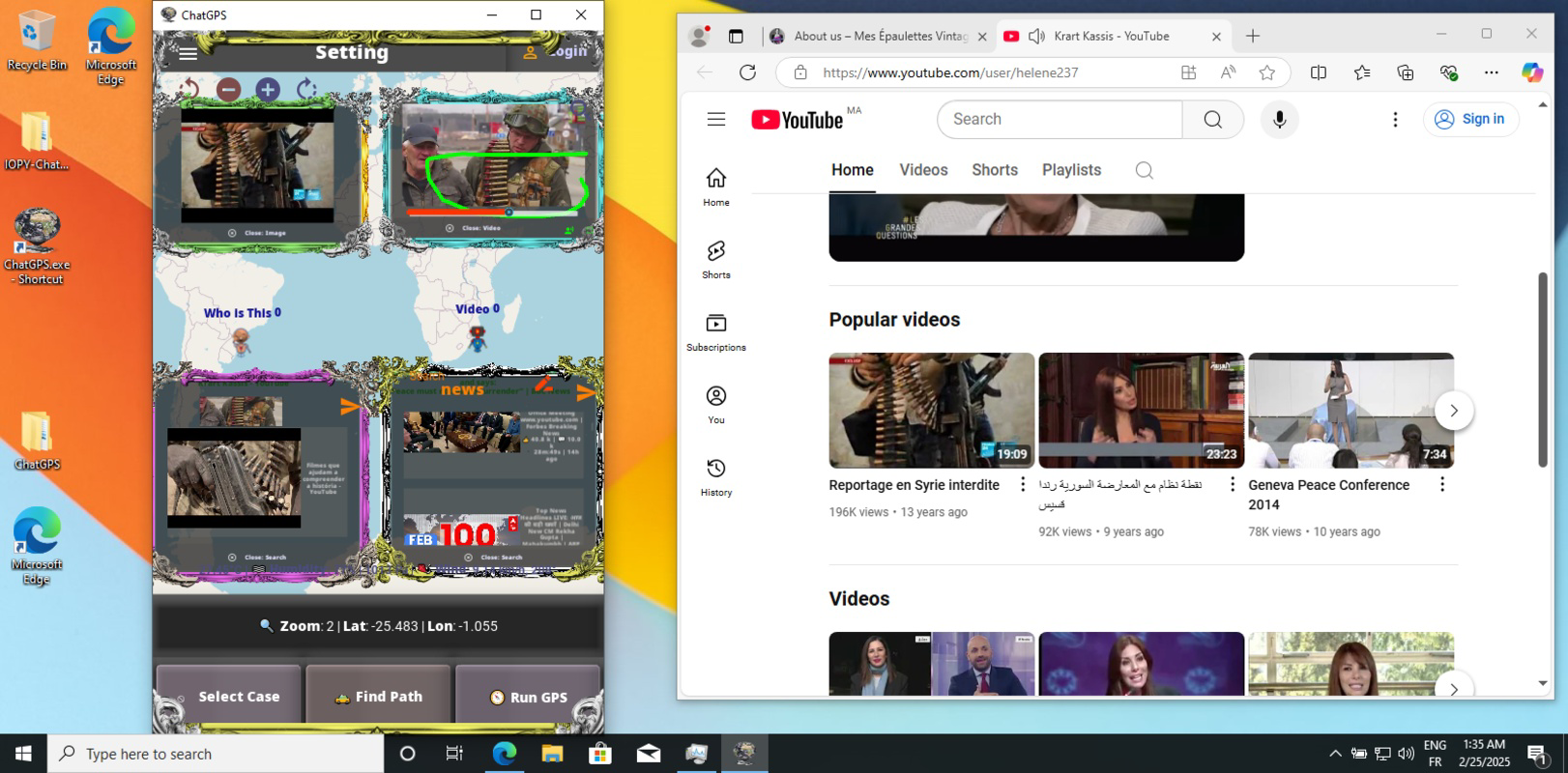Click the YouTube Search field
The image size is (1568, 773).
1060,119
